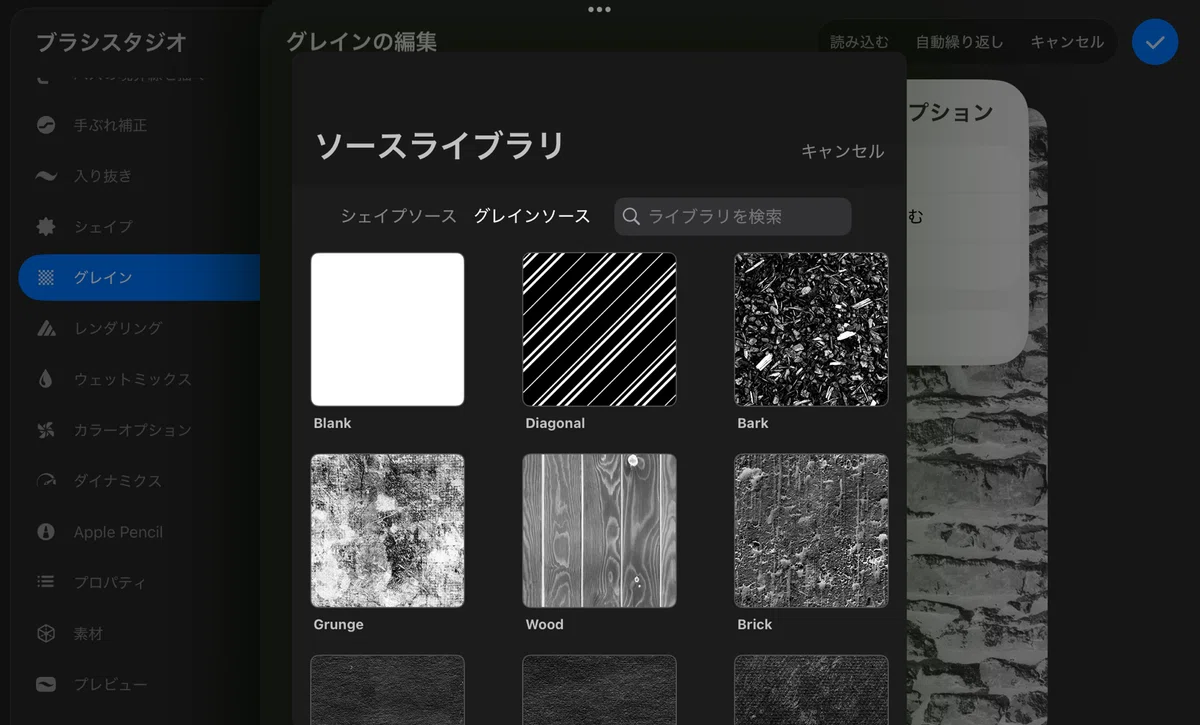This screenshot has width=1200, height=725.
Task: Choose the Blank grain thumbnail
Action: coord(387,329)
